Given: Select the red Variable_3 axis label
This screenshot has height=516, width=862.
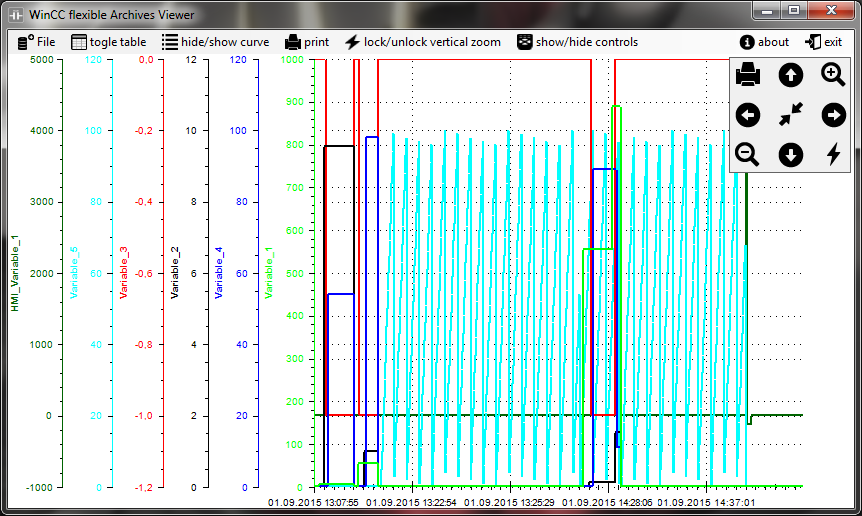Looking at the screenshot, I should (x=124, y=273).
